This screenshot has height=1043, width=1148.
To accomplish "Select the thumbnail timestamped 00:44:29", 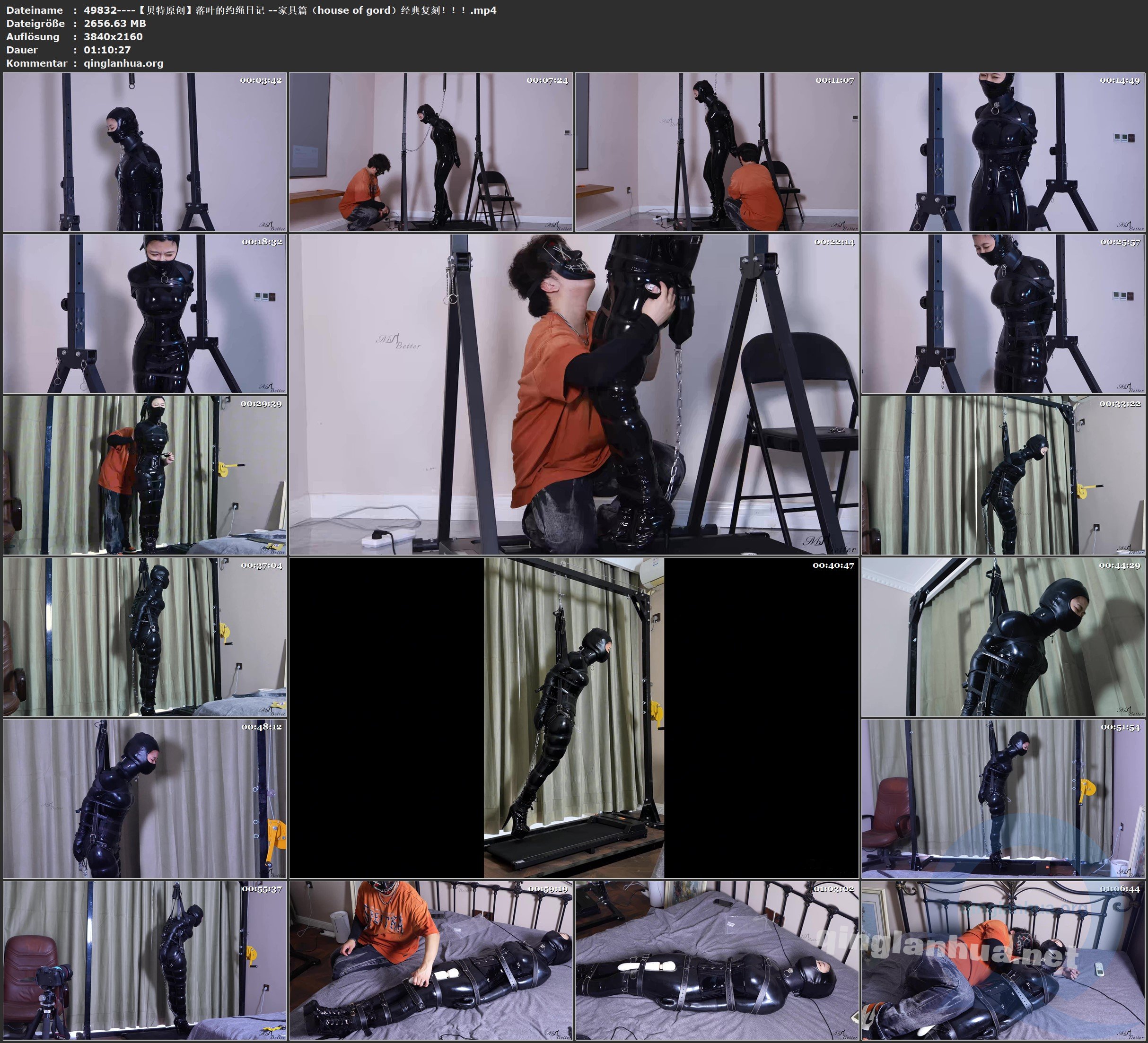I will click(x=1003, y=637).
